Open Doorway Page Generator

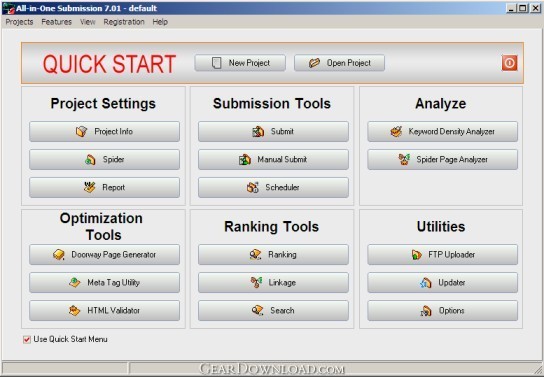coord(104,255)
